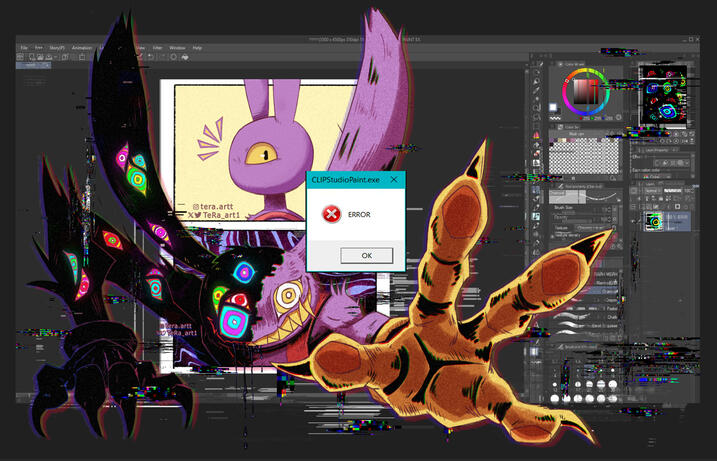
Task: Select the layer thumbnail with neon eye
Action: coord(654,222)
